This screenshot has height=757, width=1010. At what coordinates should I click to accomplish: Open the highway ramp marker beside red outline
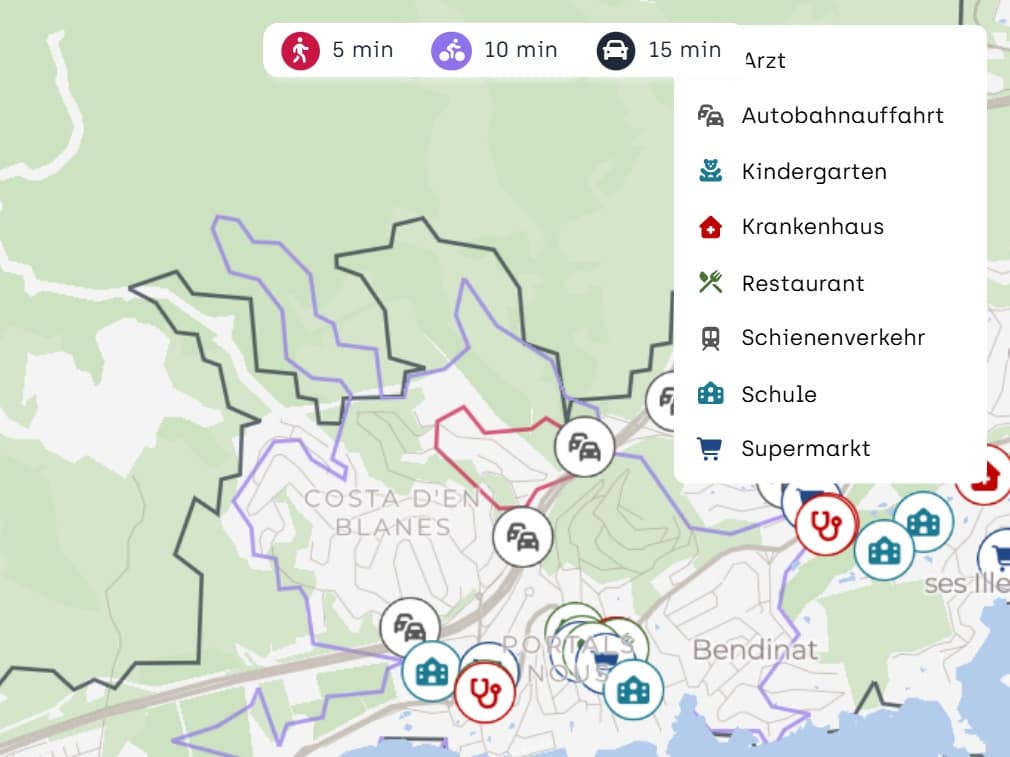[585, 446]
